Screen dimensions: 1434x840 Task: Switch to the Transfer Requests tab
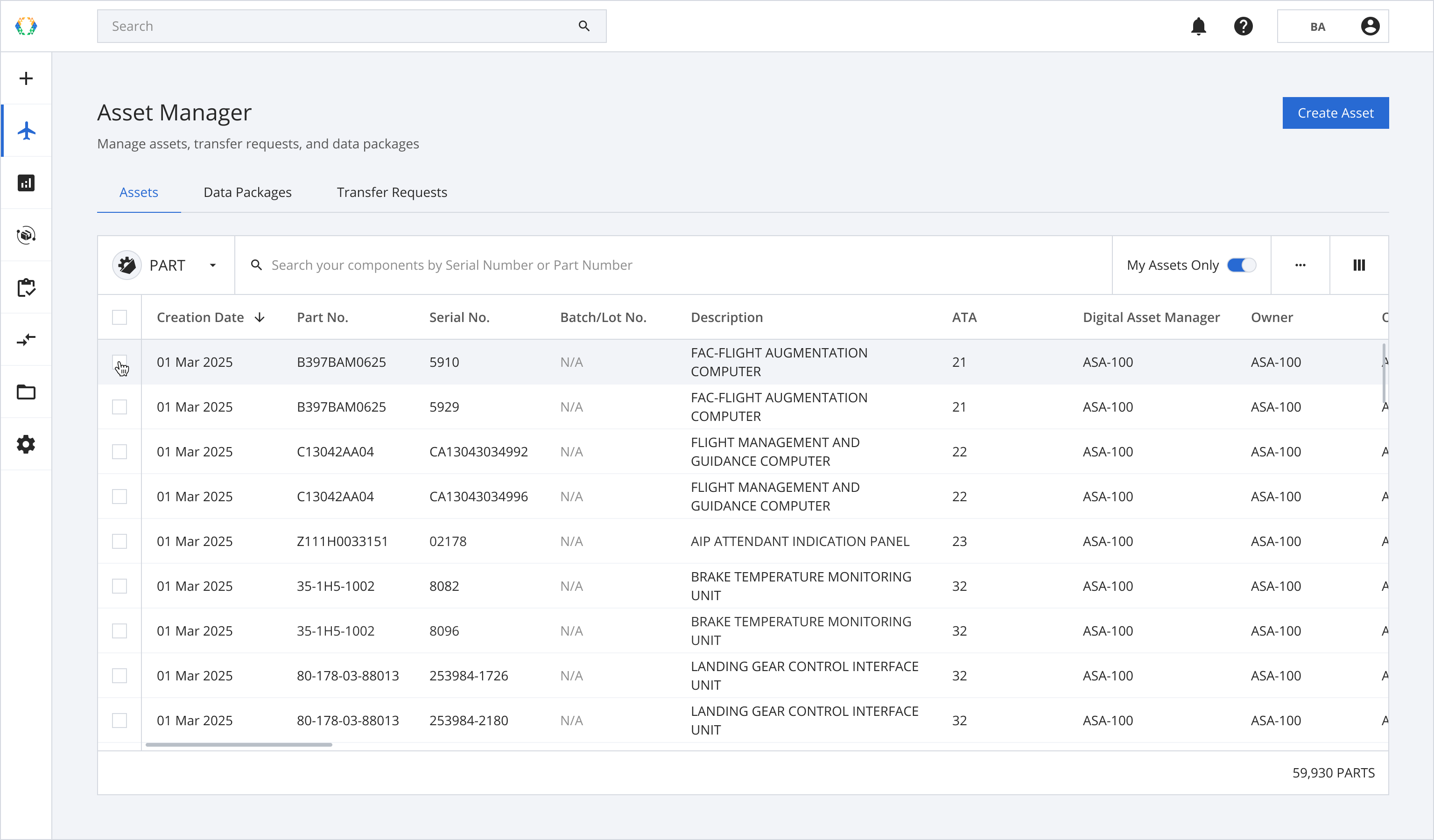(x=392, y=192)
